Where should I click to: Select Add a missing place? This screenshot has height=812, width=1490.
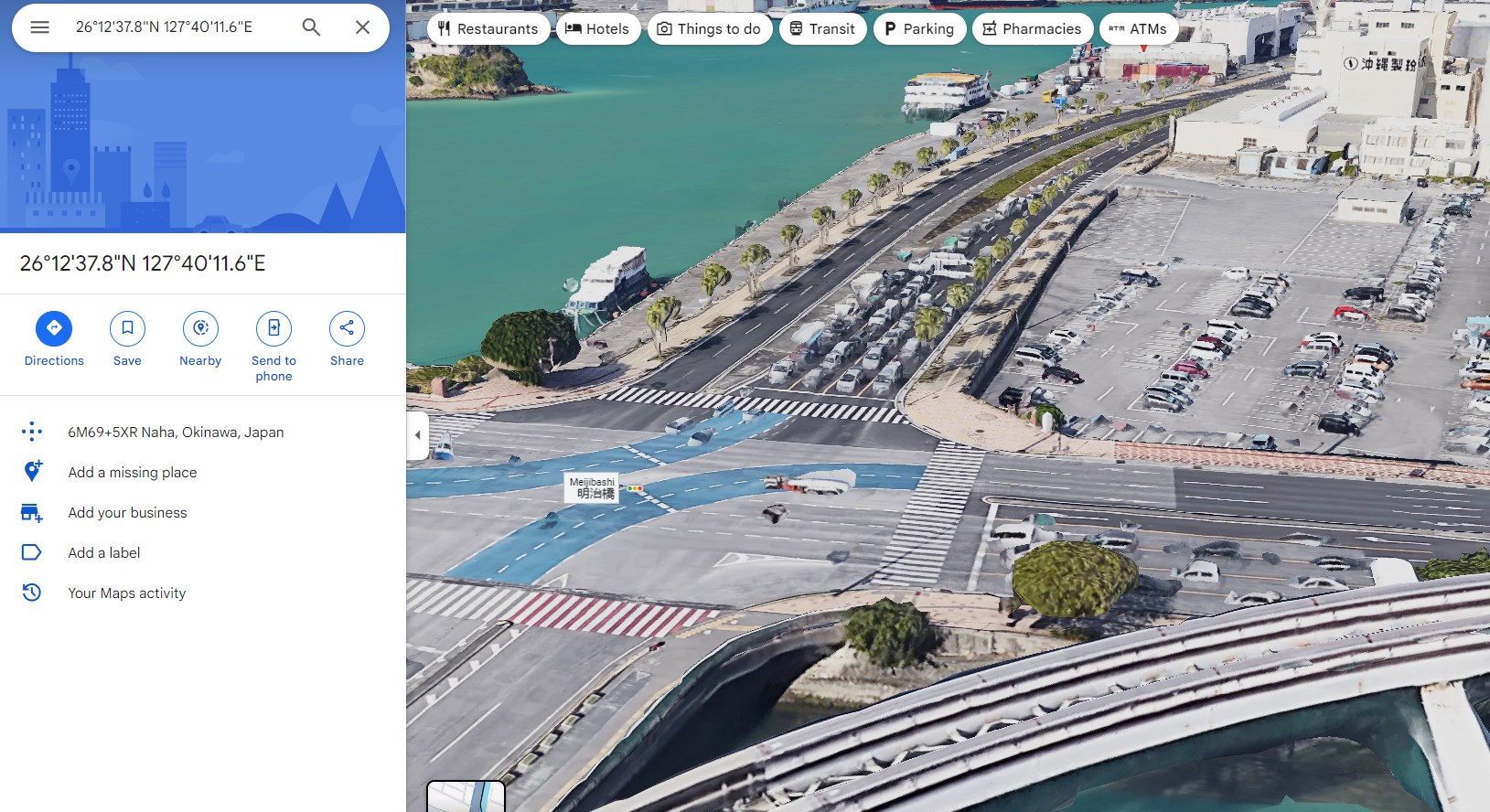(x=133, y=472)
